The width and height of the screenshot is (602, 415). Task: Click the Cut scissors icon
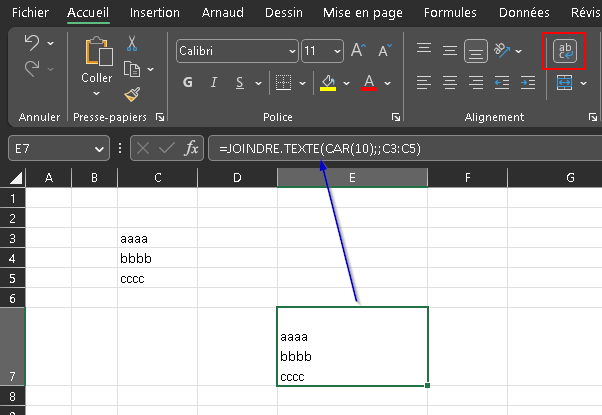click(132, 43)
